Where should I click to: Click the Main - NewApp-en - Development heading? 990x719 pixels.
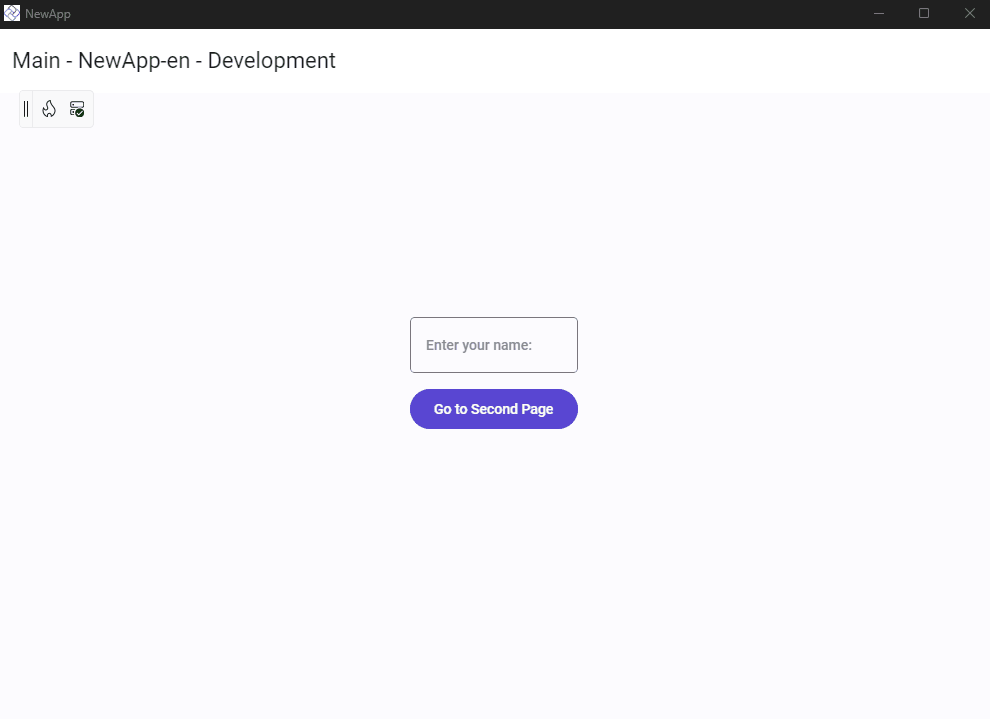(x=174, y=60)
